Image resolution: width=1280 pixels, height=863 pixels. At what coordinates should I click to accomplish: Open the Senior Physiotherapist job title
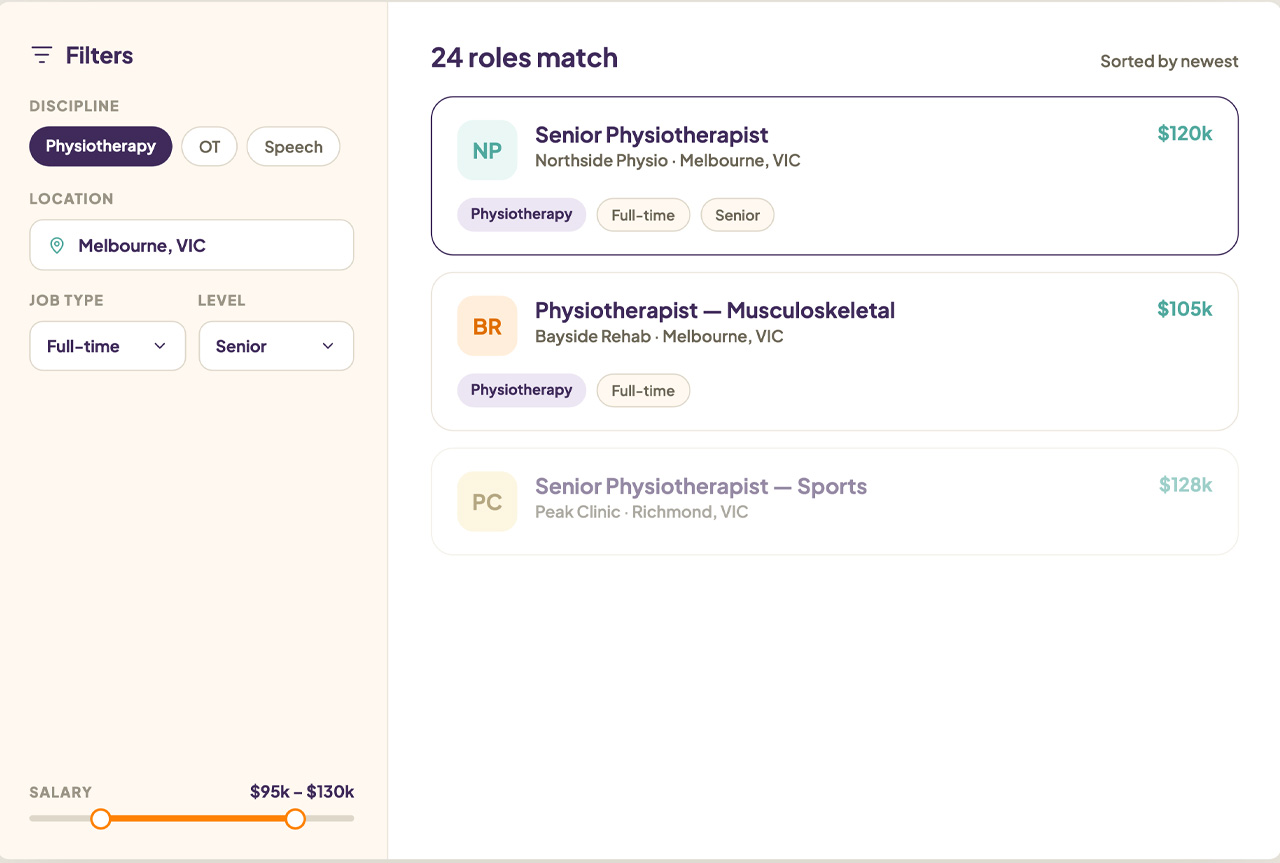[652, 135]
